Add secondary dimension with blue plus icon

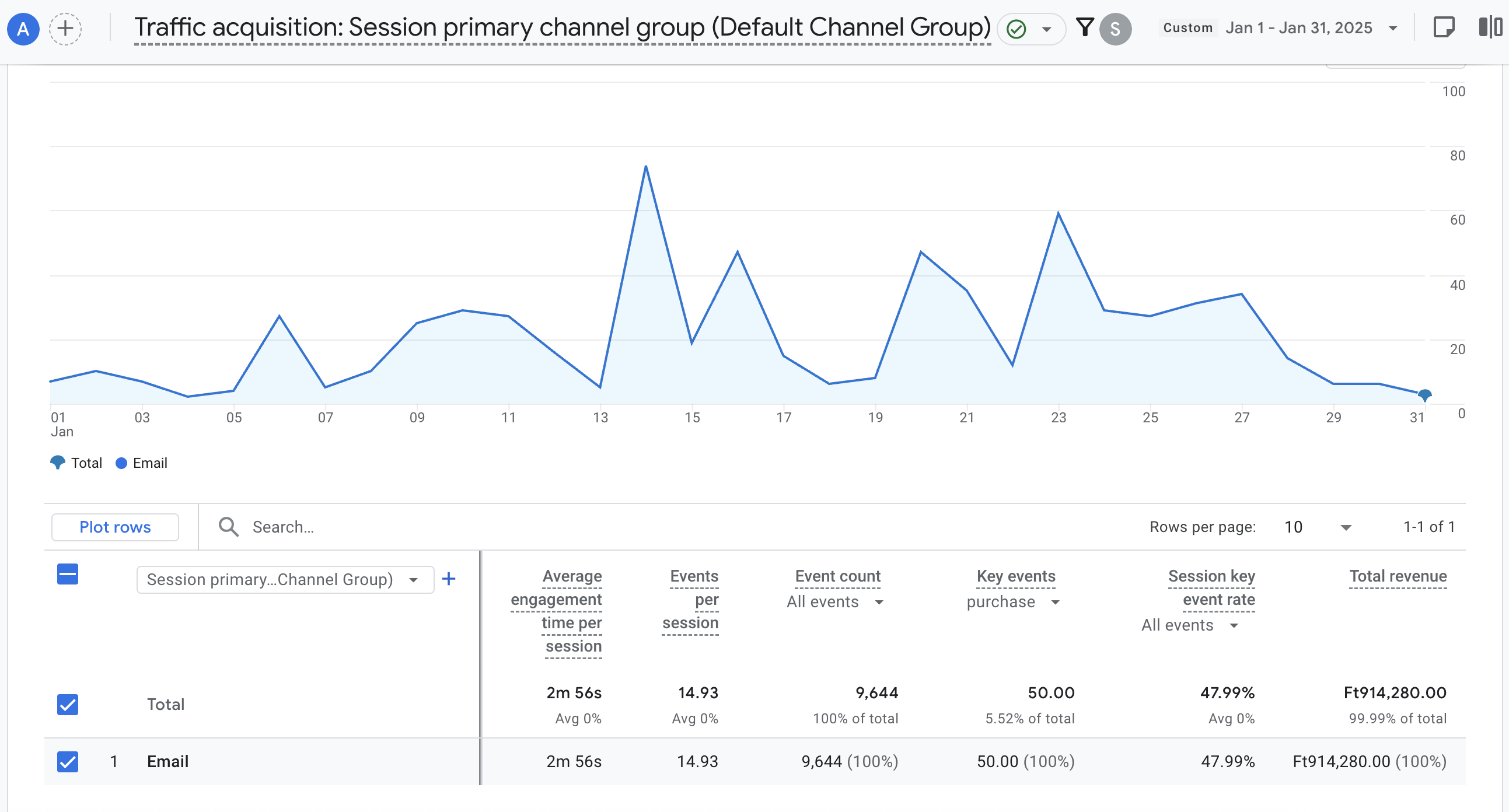(x=449, y=579)
